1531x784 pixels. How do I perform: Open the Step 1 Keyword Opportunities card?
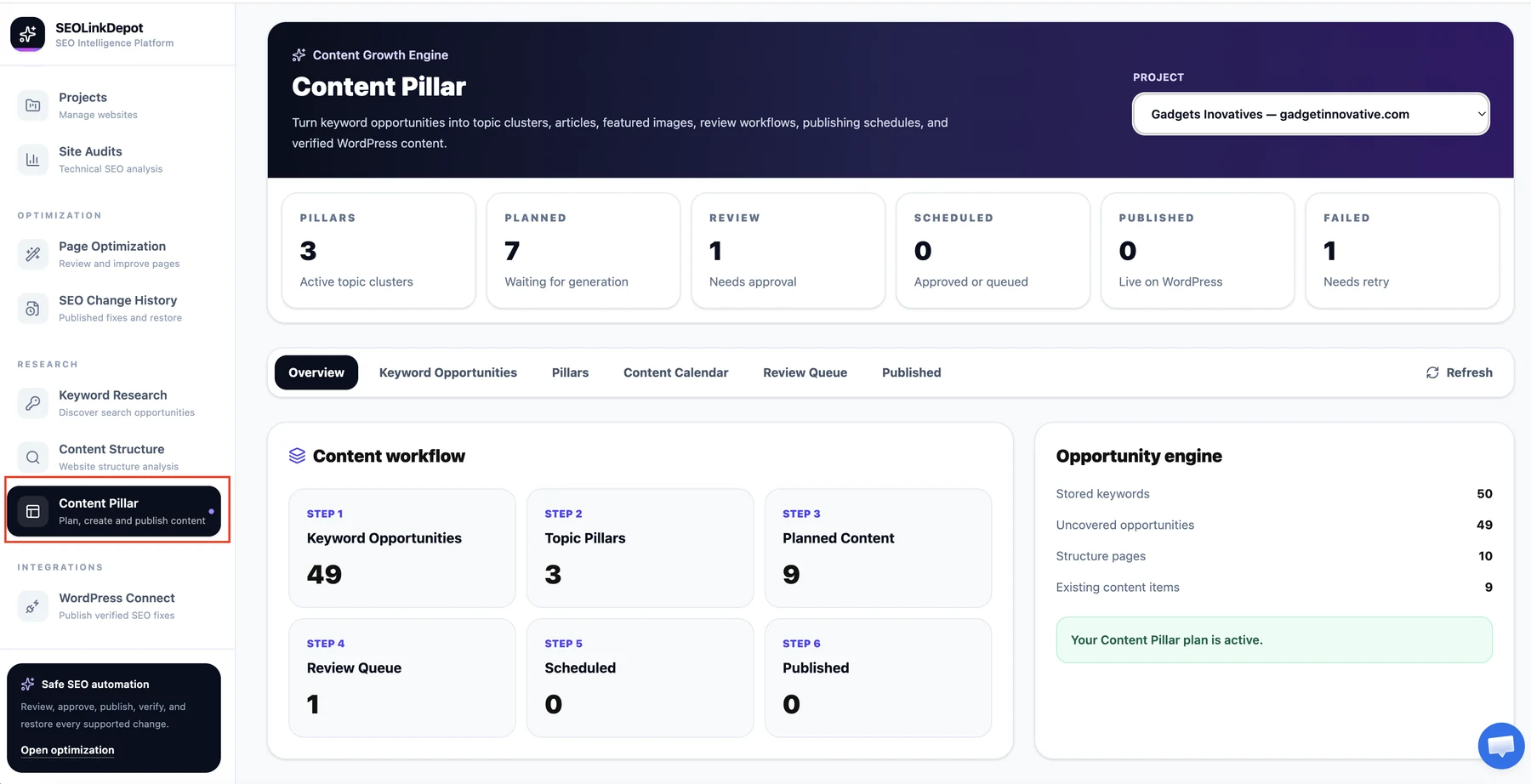coord(402,548)
